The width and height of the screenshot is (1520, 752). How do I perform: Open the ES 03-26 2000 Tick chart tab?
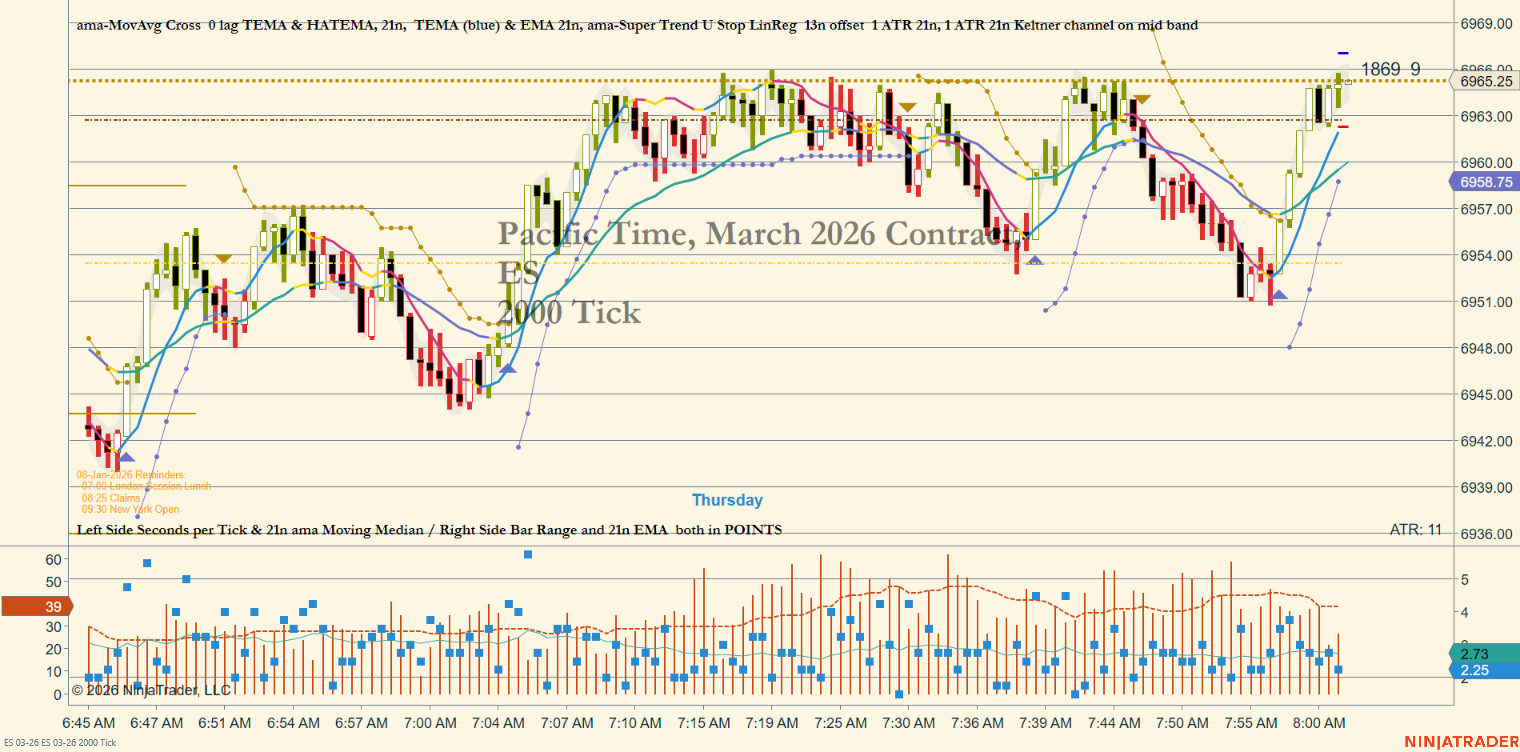click(59, 743)
